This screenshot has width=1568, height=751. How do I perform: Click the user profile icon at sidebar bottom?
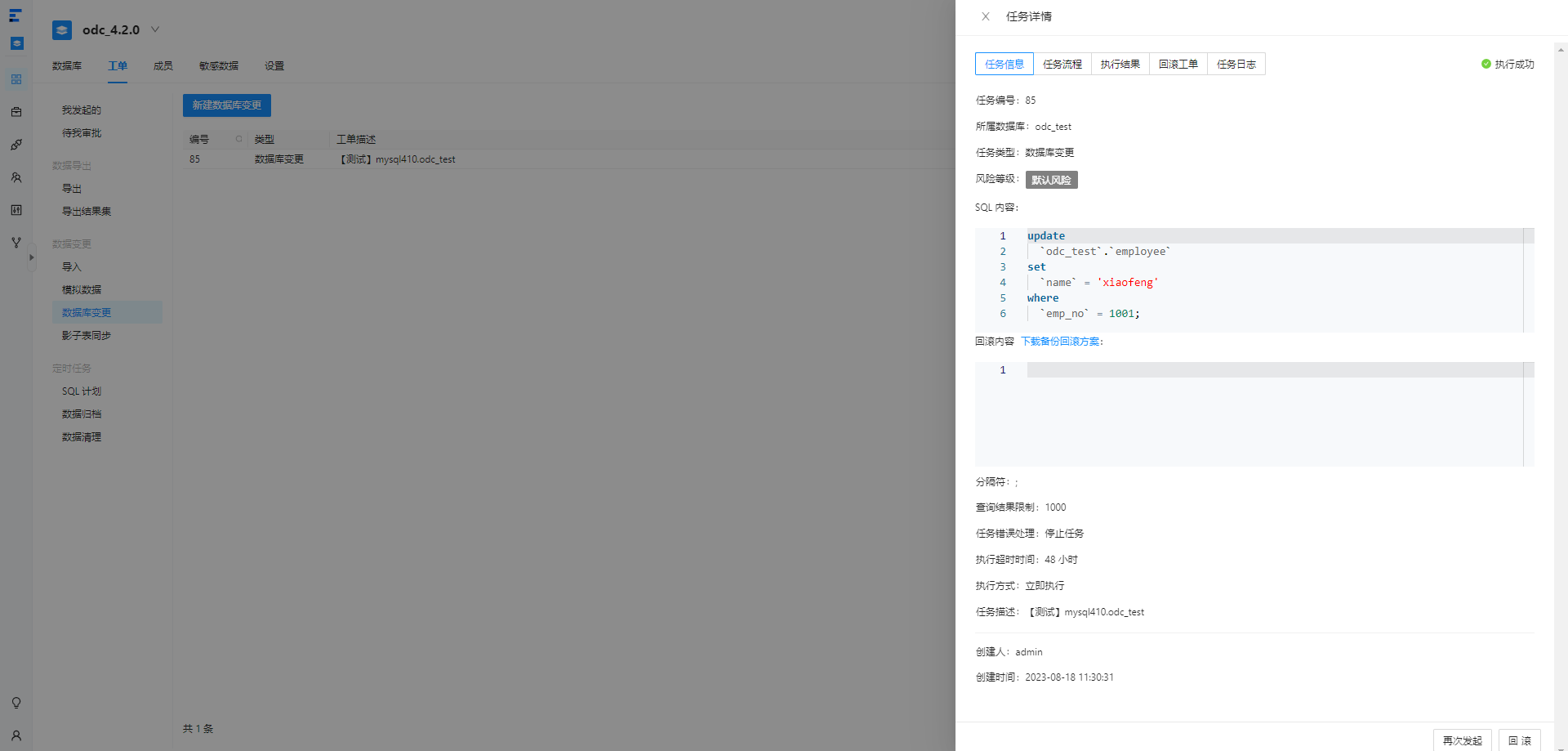[x=16, y=735]
